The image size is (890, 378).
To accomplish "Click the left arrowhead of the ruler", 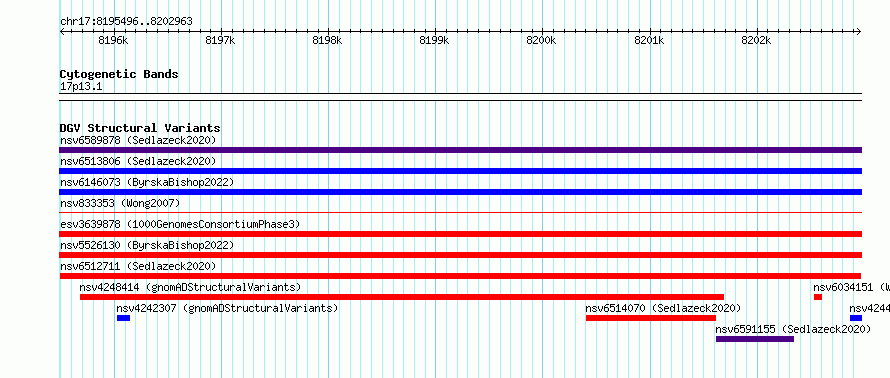I will coord(62,32).
